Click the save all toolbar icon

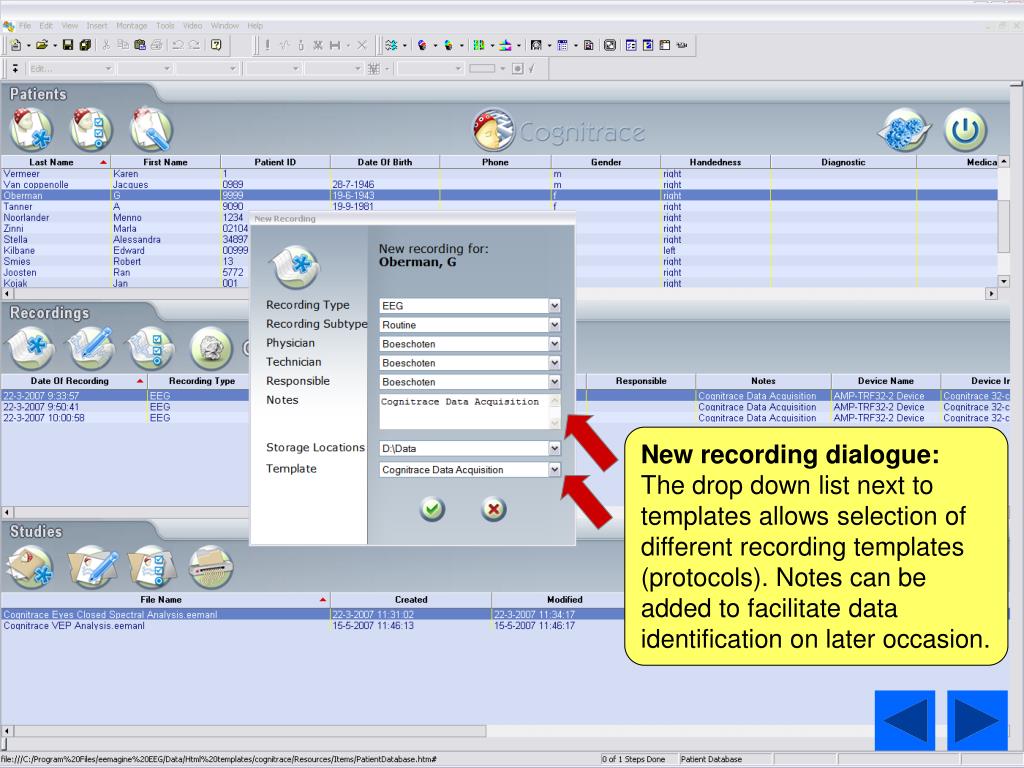pyautogui.click(x=85, y=45)
